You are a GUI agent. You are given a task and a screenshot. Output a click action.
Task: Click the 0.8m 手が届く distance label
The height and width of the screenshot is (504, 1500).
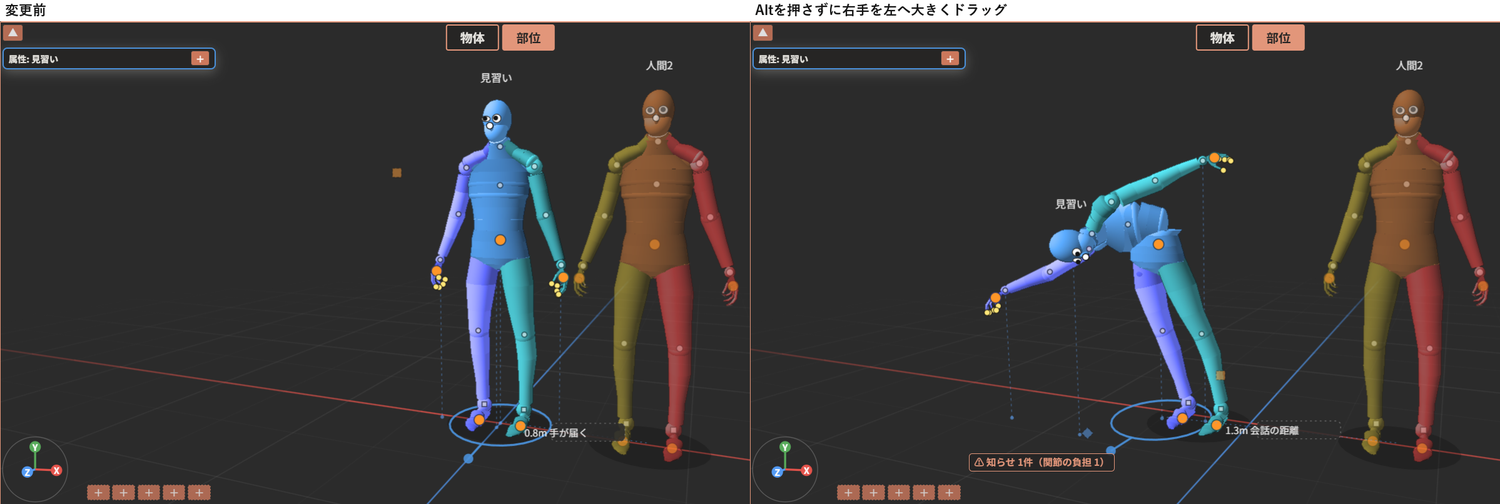click(x=556, y=433)
